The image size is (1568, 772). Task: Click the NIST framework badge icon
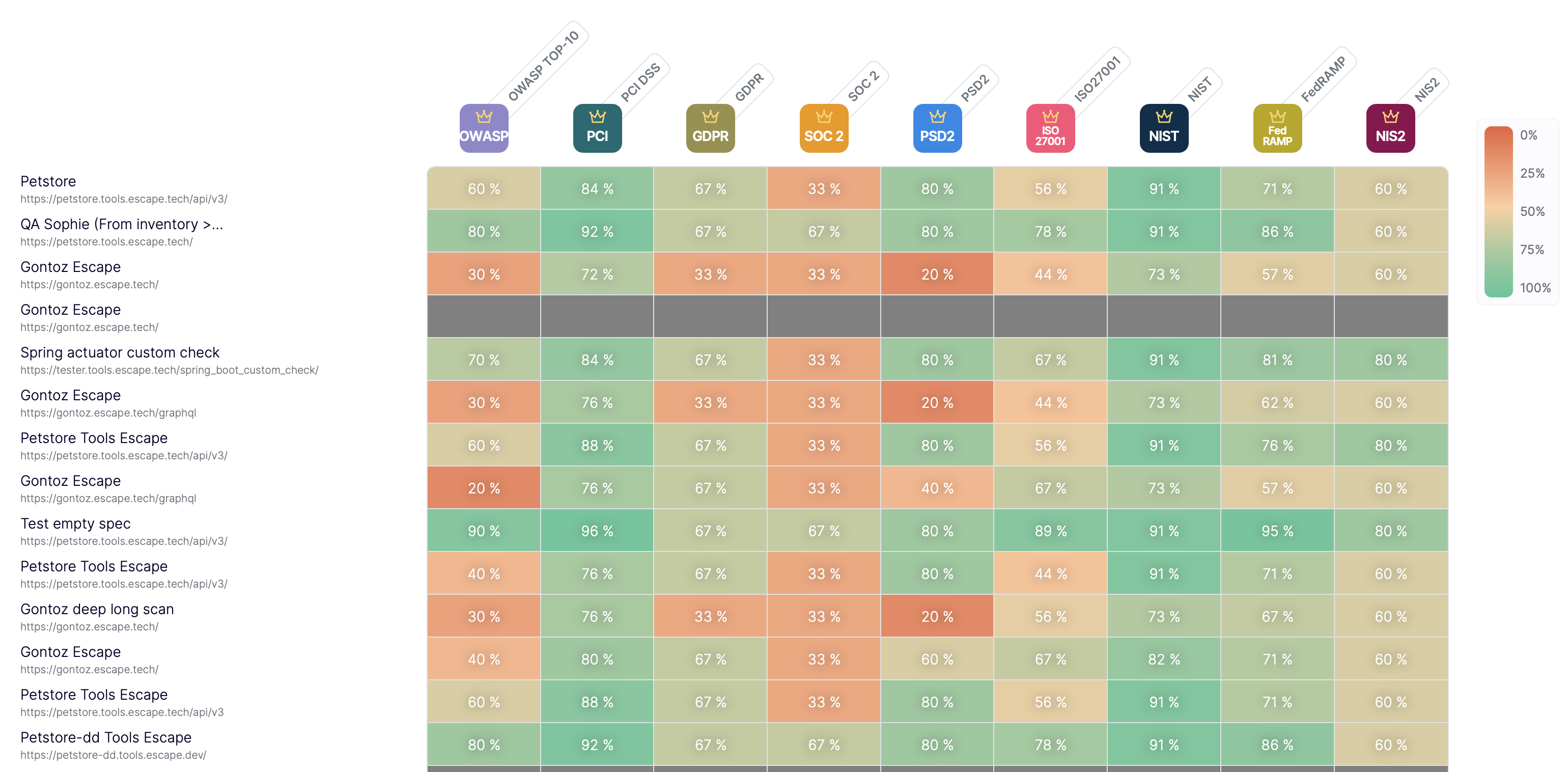point(1164,128)
